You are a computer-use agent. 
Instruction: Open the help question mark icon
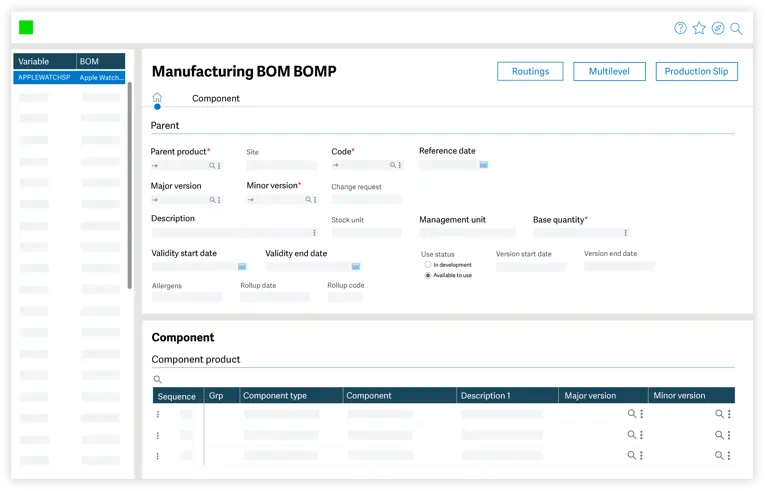(680, 28)
